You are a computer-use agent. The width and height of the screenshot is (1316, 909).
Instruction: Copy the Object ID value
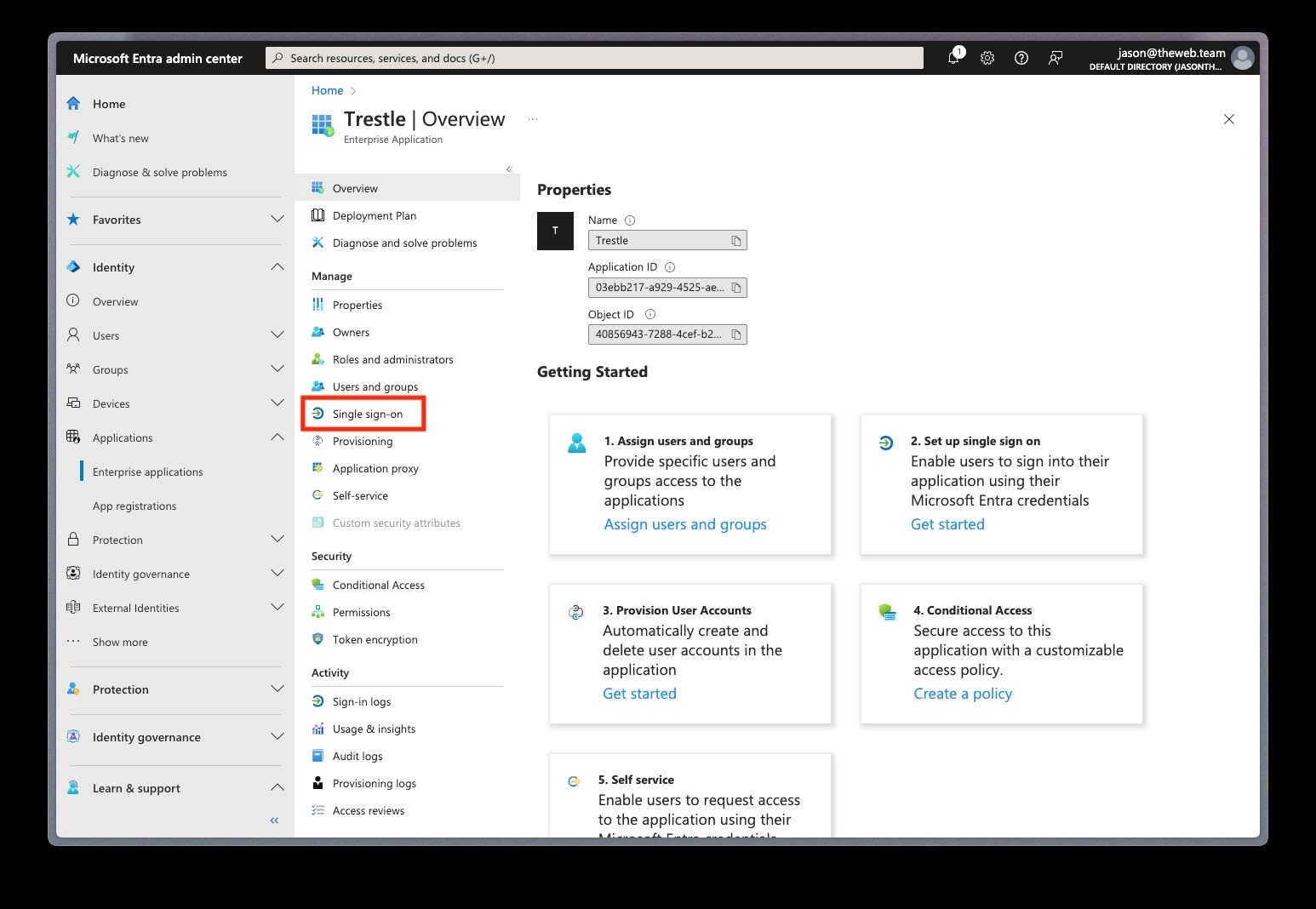tap(736, 334)
